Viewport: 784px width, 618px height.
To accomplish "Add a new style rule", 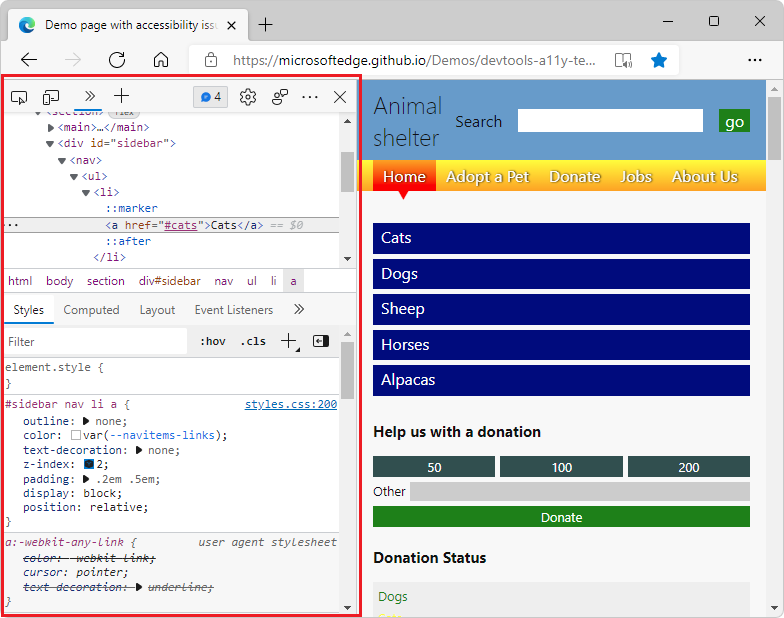I will [288, 342].
